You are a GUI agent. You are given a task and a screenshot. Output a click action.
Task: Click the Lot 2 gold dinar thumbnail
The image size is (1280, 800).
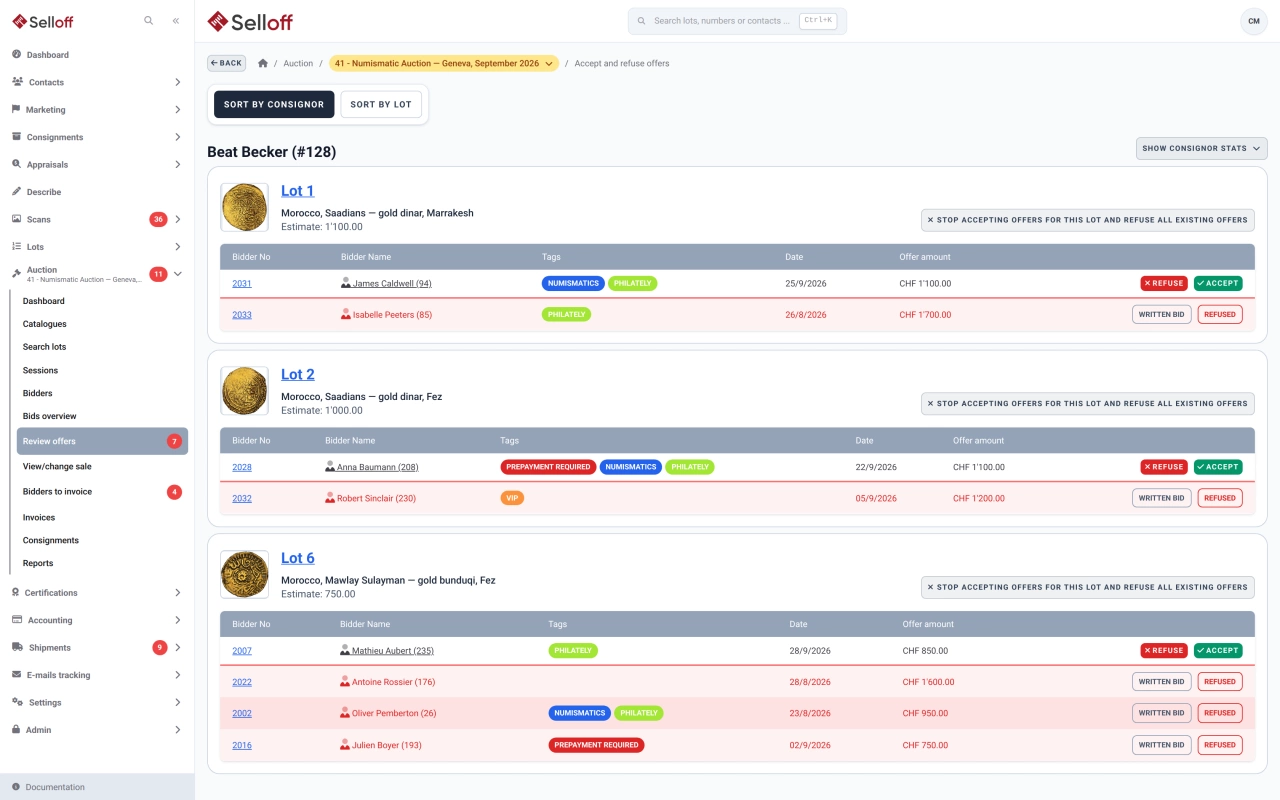click(x=244, y=391)
